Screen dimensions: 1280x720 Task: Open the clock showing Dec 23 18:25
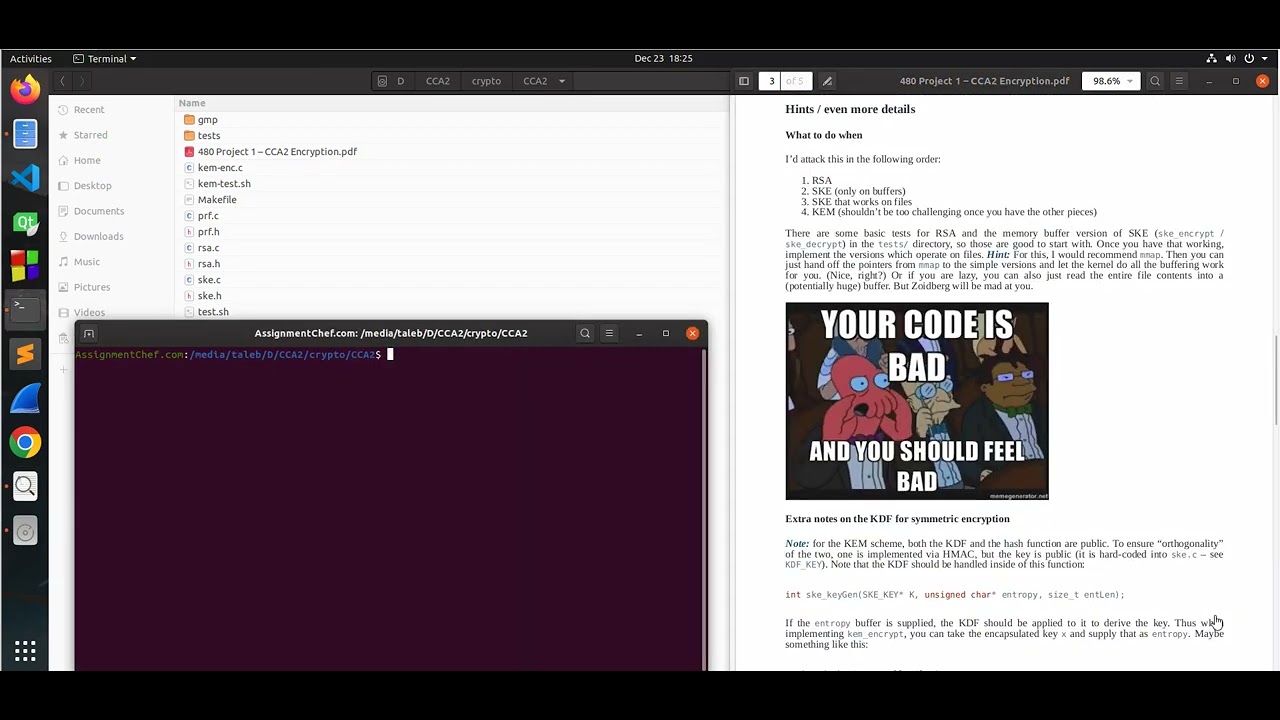pos(663,58)
